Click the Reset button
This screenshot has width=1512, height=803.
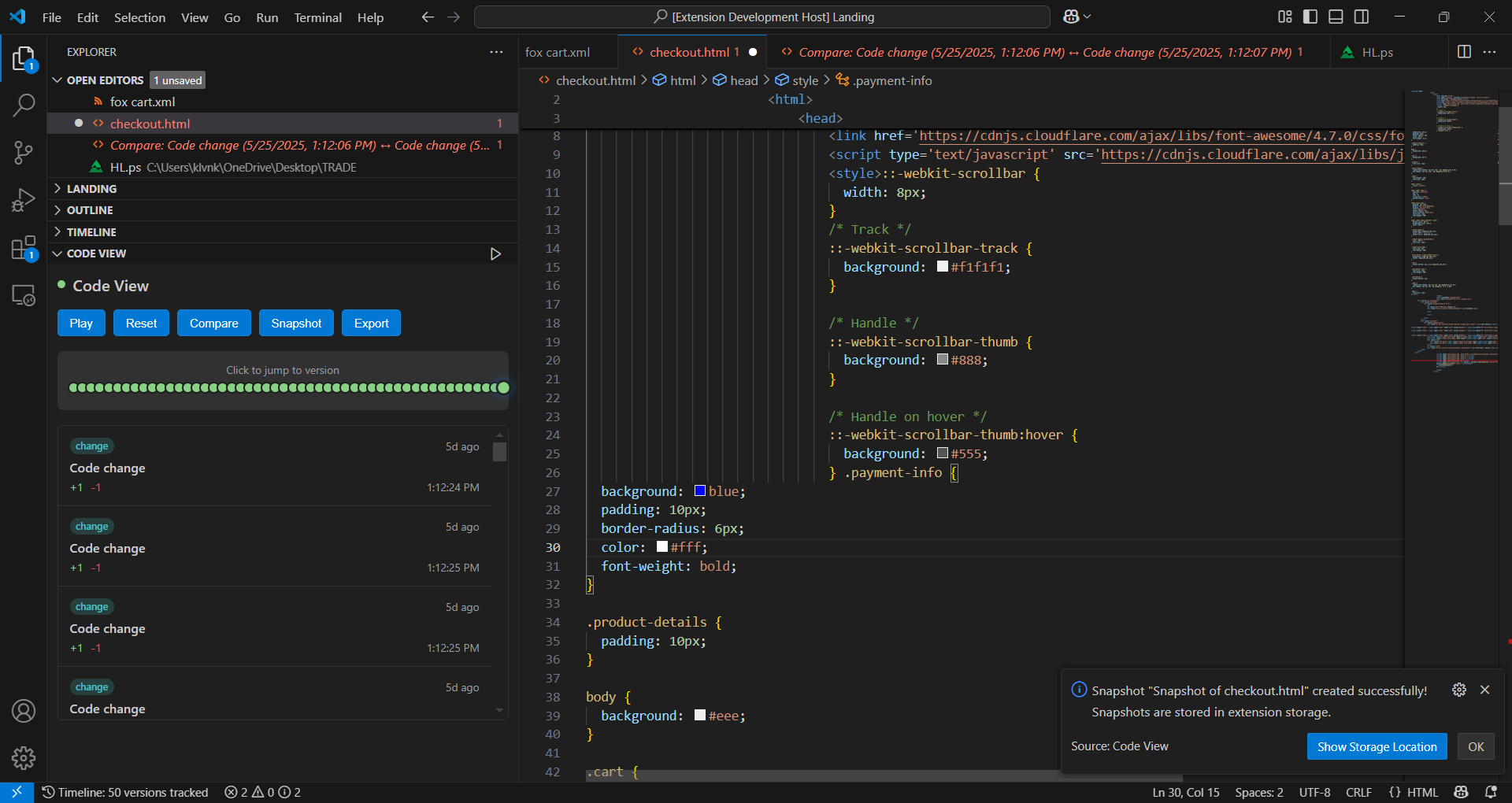click(141, 323)
